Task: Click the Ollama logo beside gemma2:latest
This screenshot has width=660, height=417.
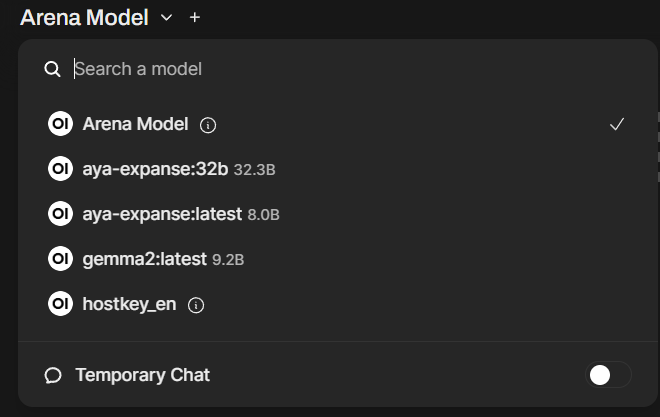Action: (x=60, y=259)
